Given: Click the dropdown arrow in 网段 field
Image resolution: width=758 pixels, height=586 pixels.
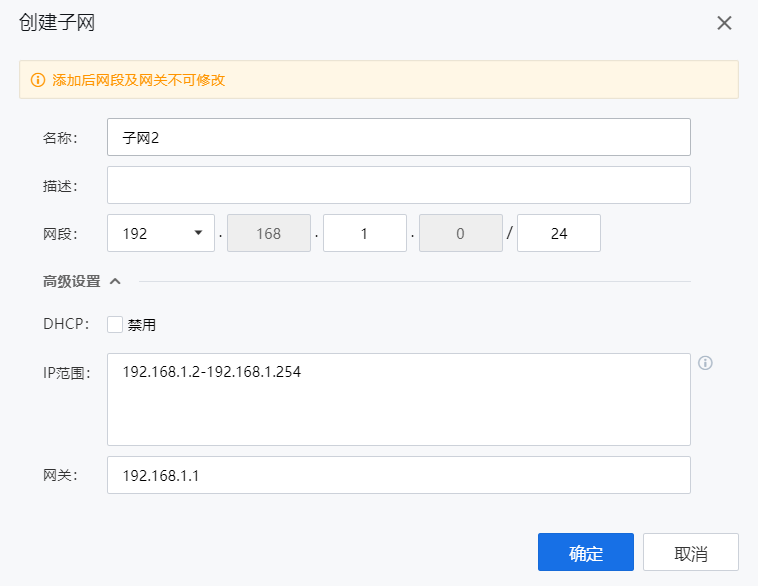Looking at the screenshot, I should click(x=198, y=233).
